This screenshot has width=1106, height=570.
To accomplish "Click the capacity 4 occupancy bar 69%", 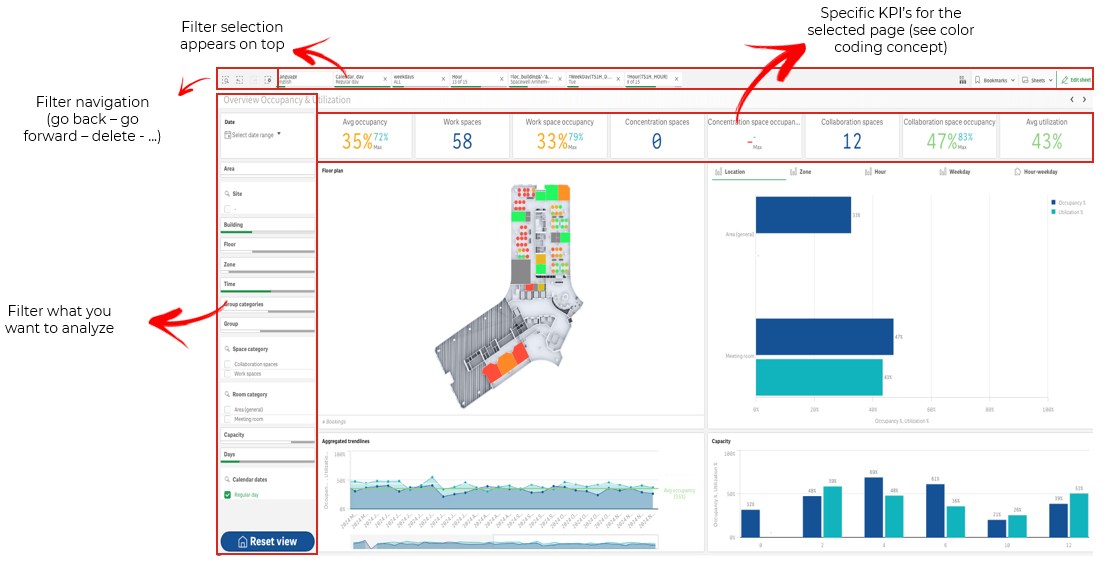I will (874, 507).
